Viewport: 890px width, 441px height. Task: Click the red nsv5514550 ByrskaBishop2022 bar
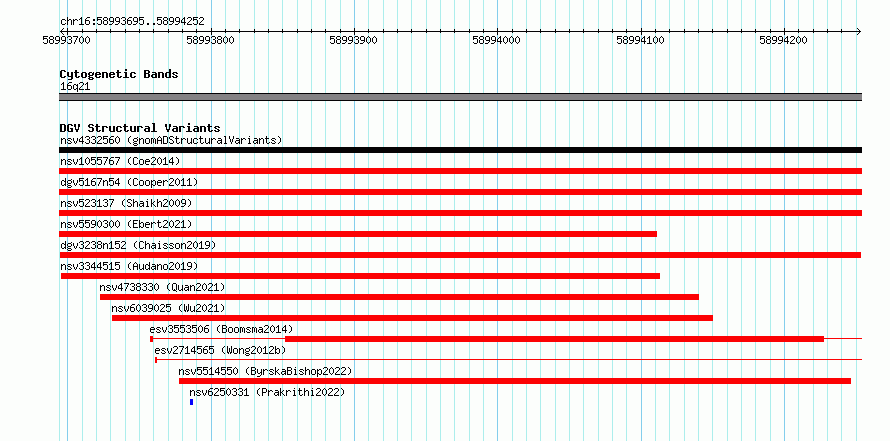[x=515, y=381]
